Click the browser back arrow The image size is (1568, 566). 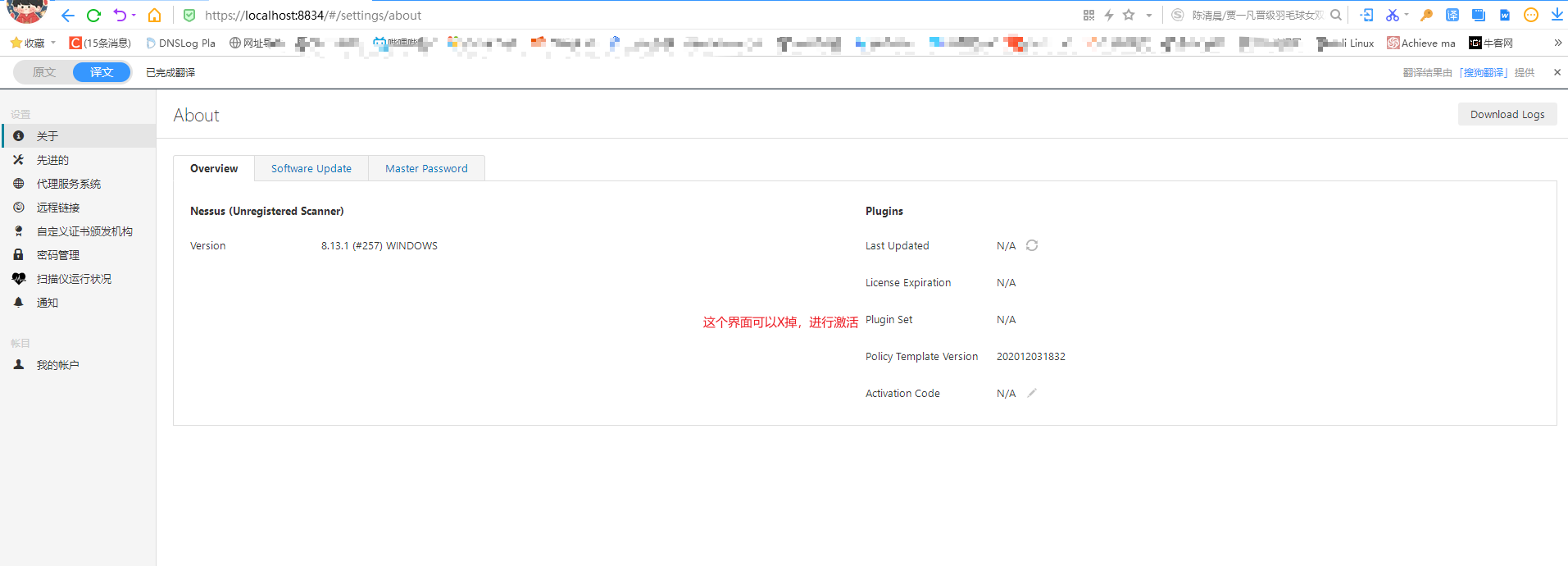point(68,16)
